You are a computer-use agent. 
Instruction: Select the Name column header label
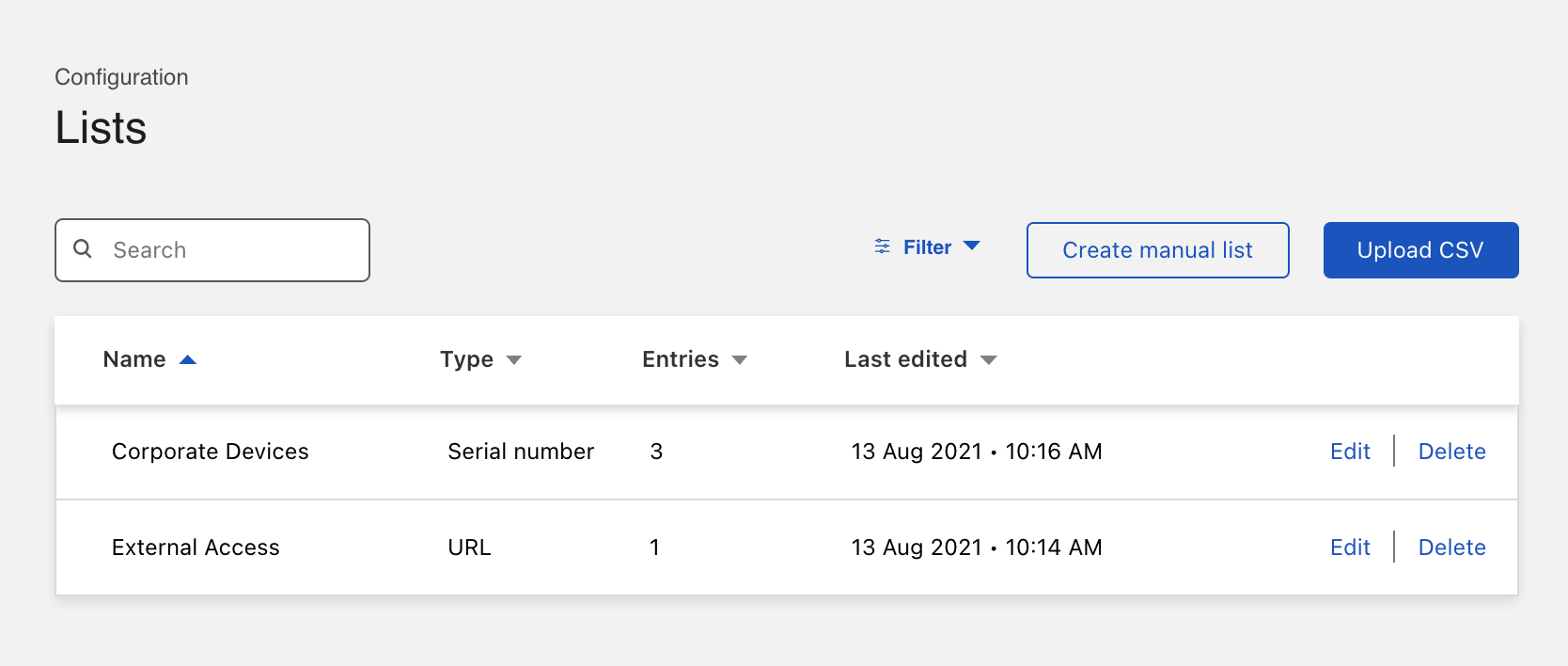tap(134, 359)
